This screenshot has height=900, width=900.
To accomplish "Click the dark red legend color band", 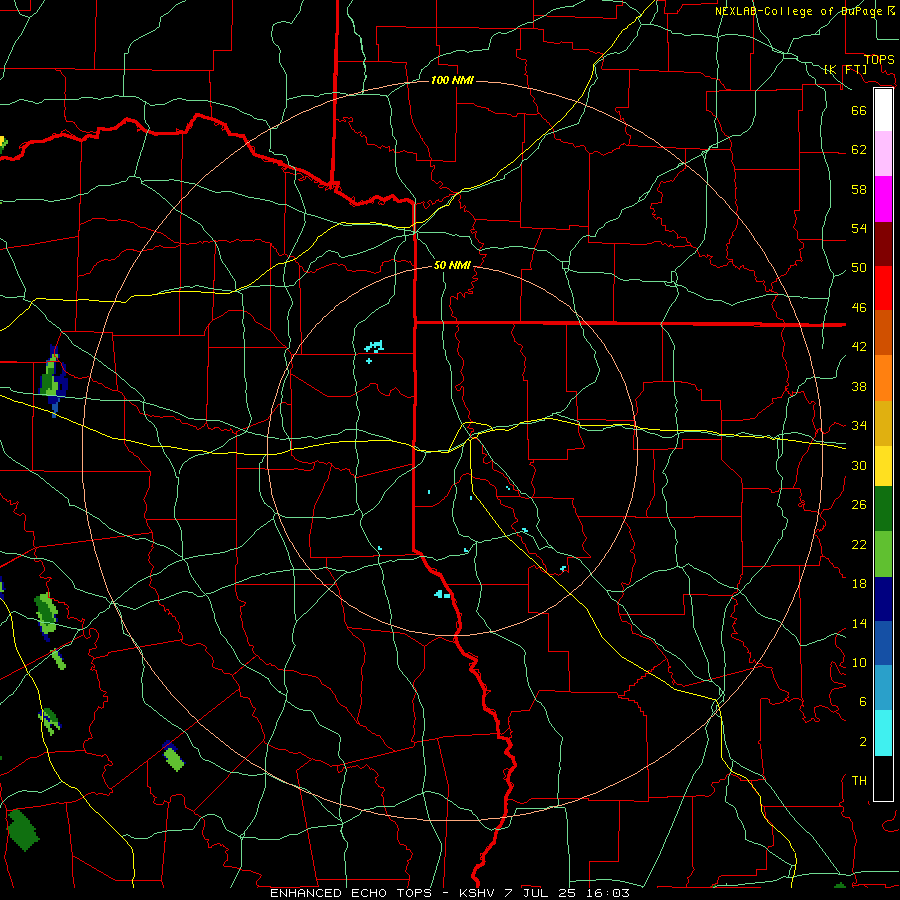I will tap(883, 243).
